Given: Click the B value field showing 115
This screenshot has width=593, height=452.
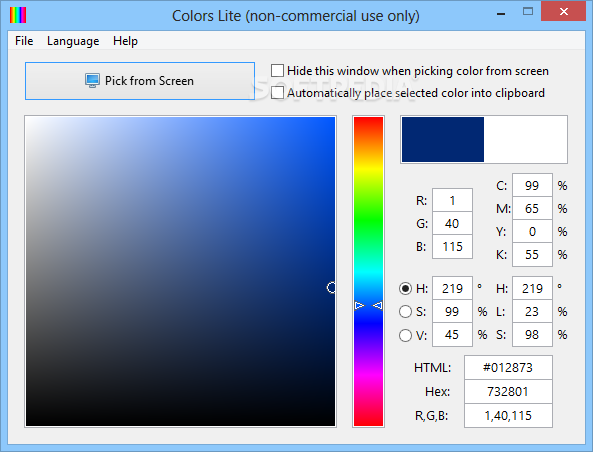Looking at the screenshot, I should point(452,247).
